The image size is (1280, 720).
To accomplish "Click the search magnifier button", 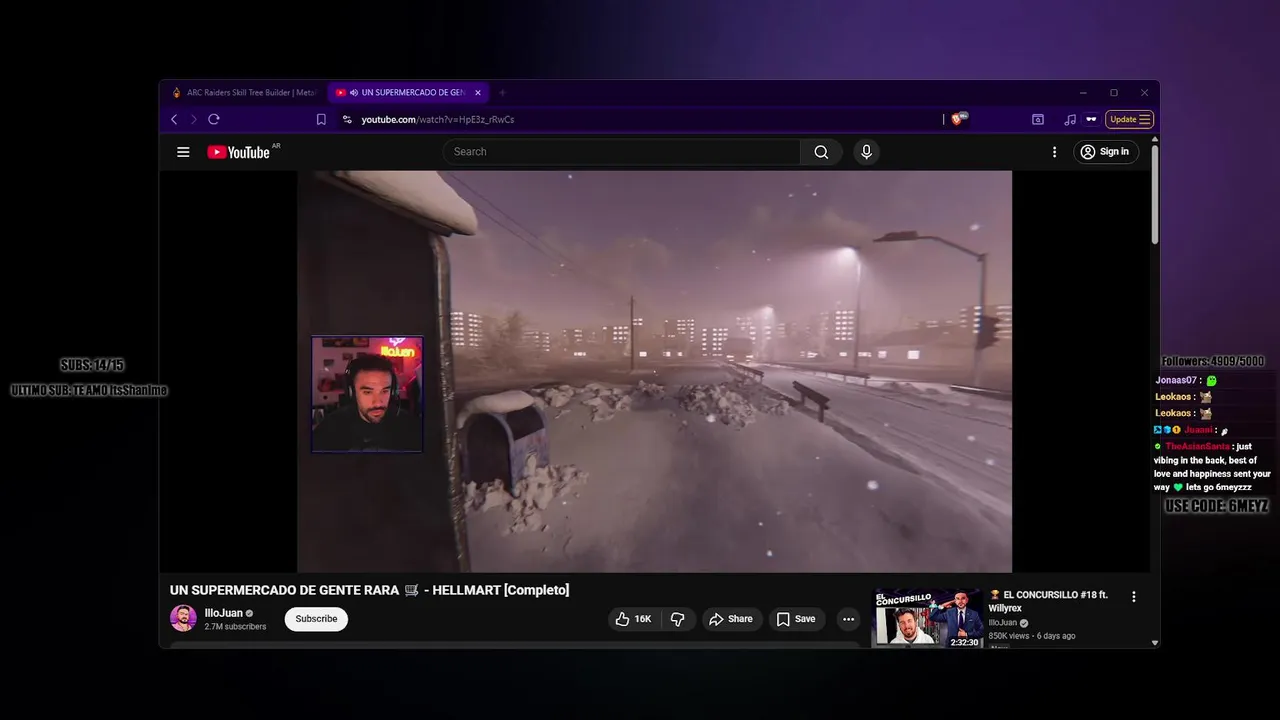I will point(821,152).
